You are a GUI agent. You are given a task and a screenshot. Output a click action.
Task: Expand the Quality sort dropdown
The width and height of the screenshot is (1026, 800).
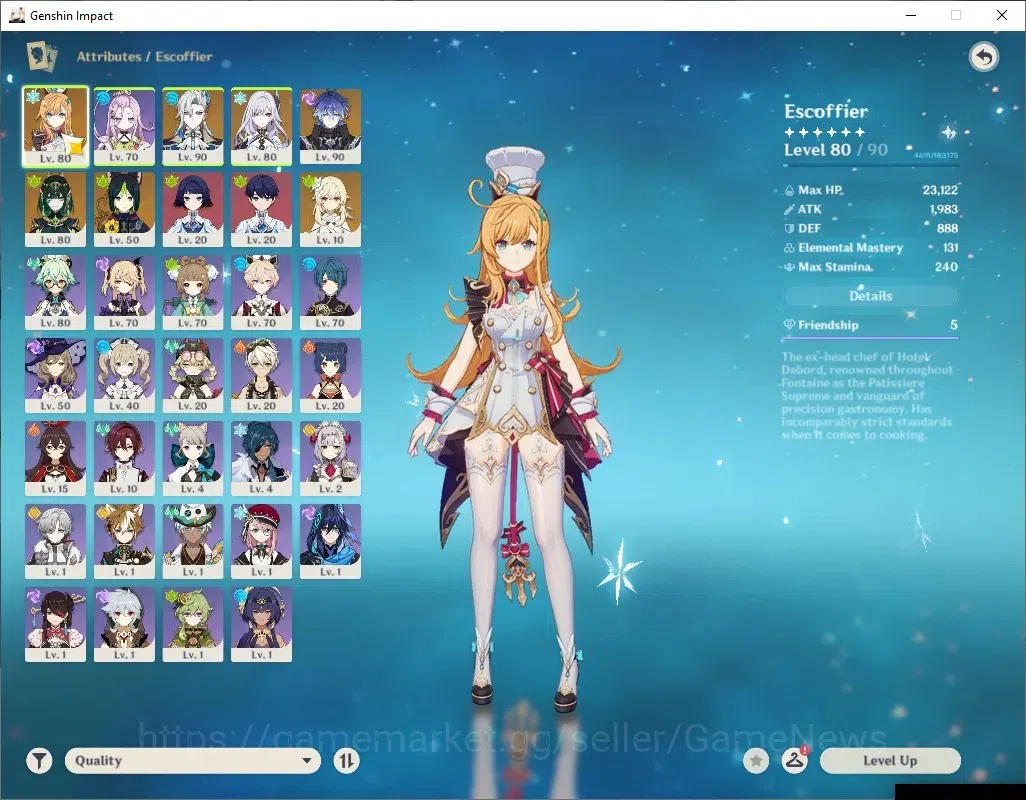click(193, 761)
